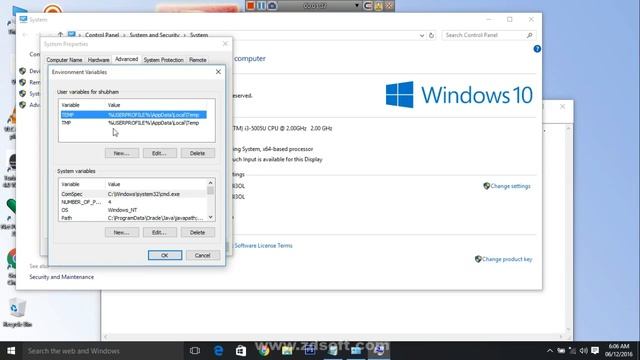Click the Variable column header in User variables

(83, 105)
